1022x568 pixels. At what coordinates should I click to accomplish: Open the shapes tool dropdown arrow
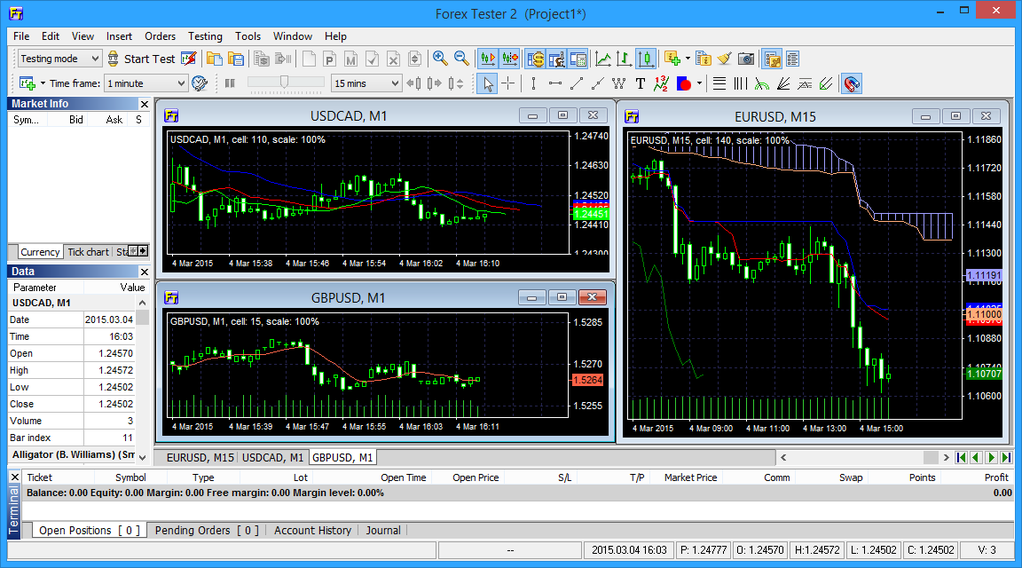click(x=699, y=83)
